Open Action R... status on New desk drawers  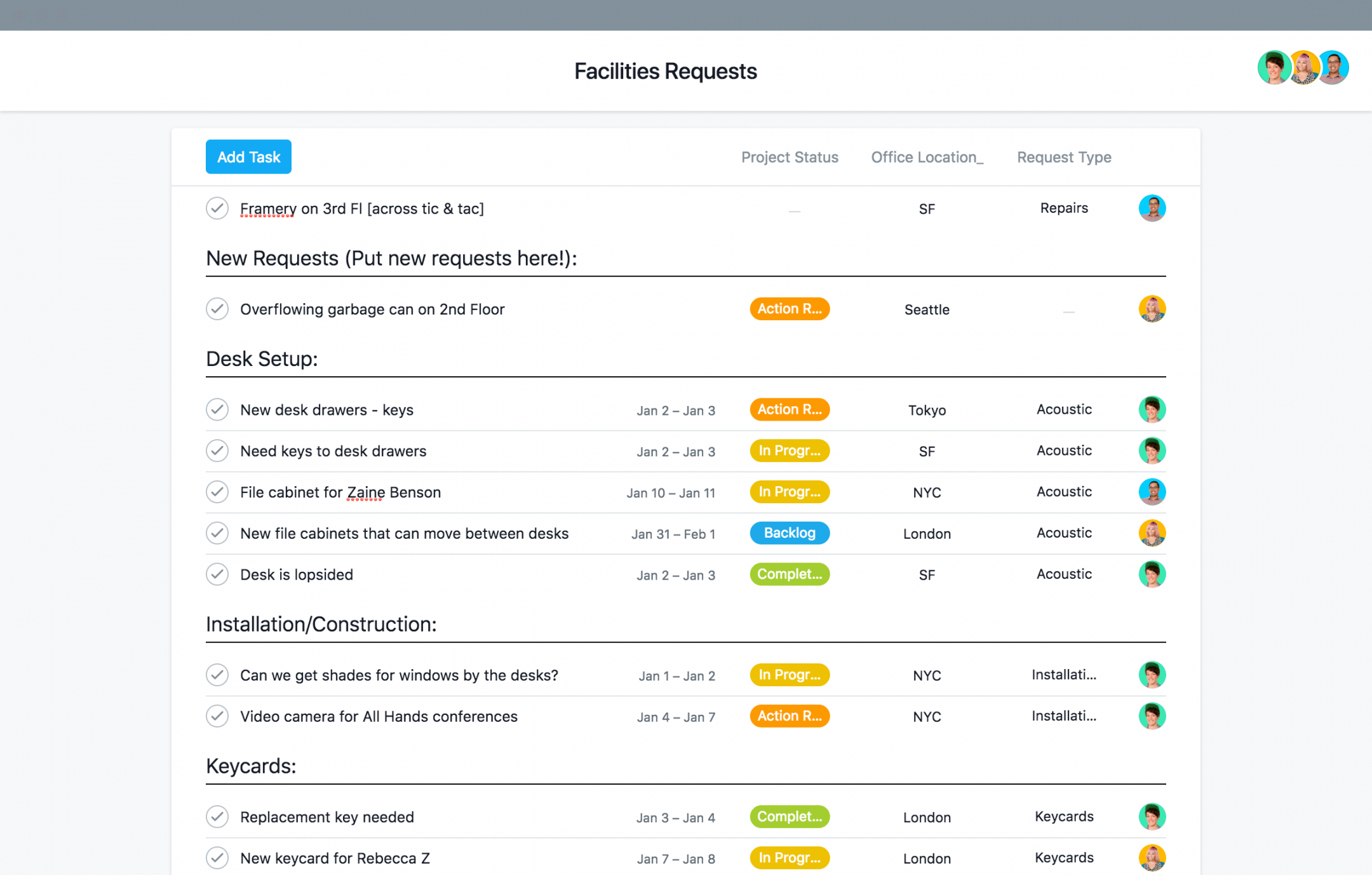pos(790,410)
